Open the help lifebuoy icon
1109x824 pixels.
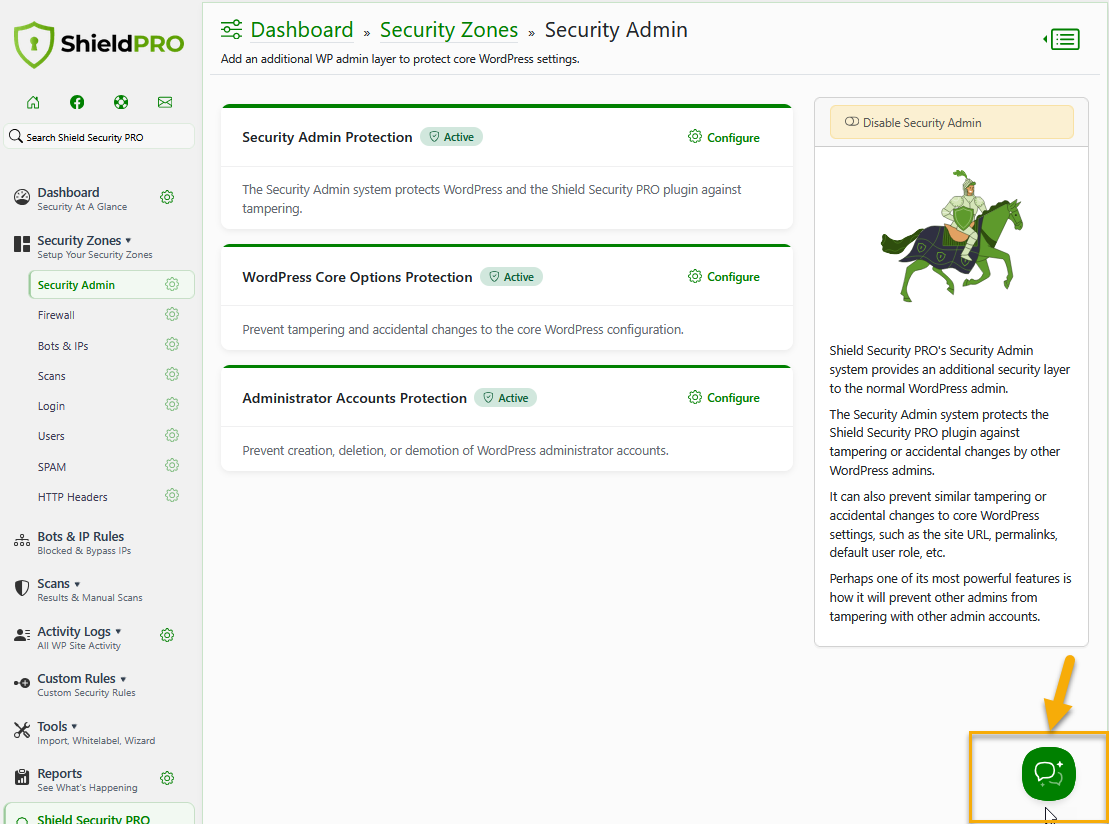[x=121, y=103]
